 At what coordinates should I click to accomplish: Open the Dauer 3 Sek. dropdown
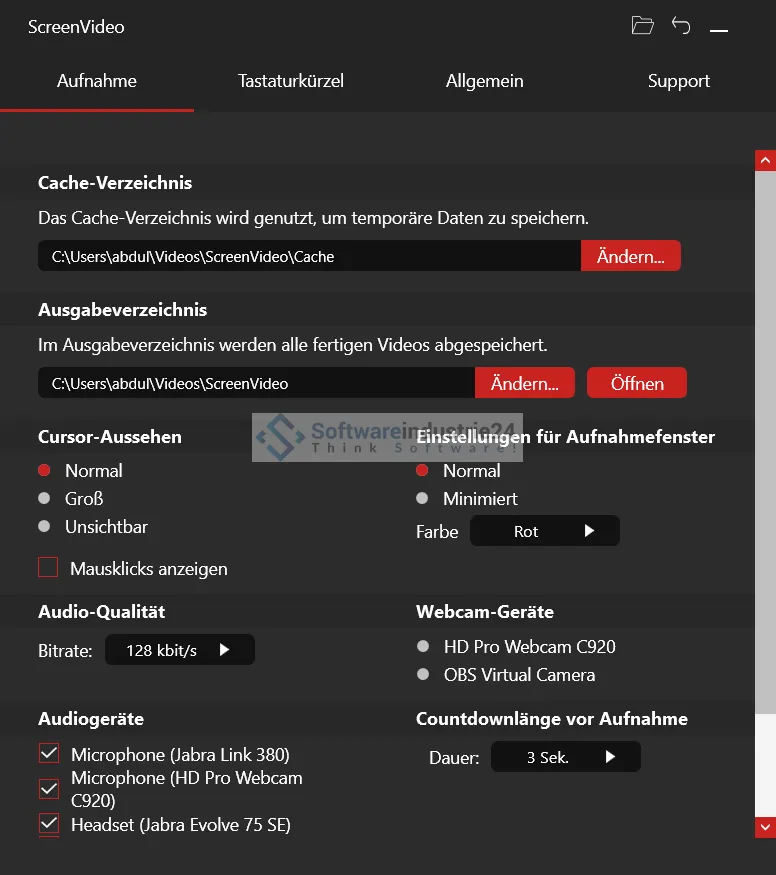[565, 757]
